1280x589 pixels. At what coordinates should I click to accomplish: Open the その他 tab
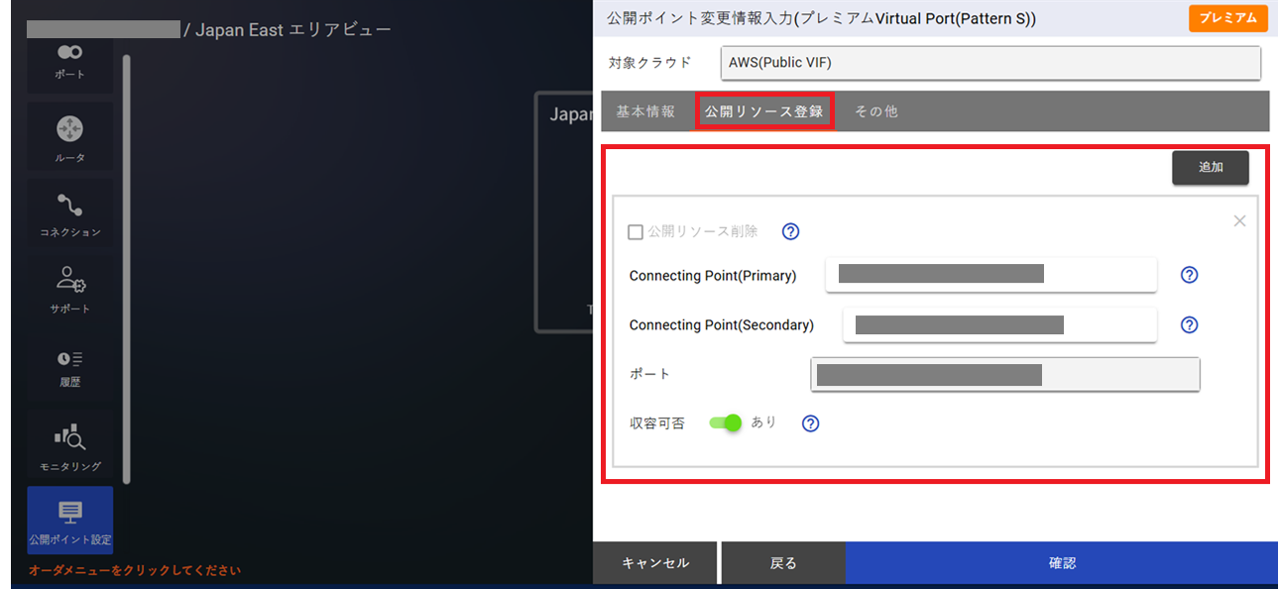coord(876,111)
